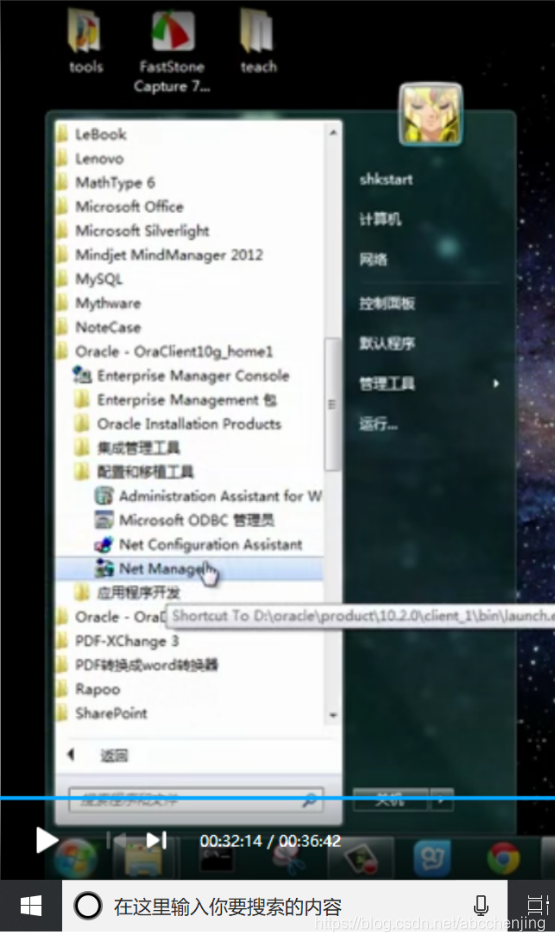
Task: Open the shkstart user folder
Action: [x=386, y=179]
